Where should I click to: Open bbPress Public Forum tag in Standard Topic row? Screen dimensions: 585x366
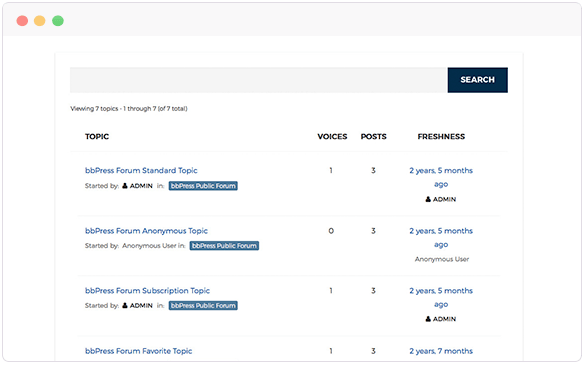[x=203, y=186]
